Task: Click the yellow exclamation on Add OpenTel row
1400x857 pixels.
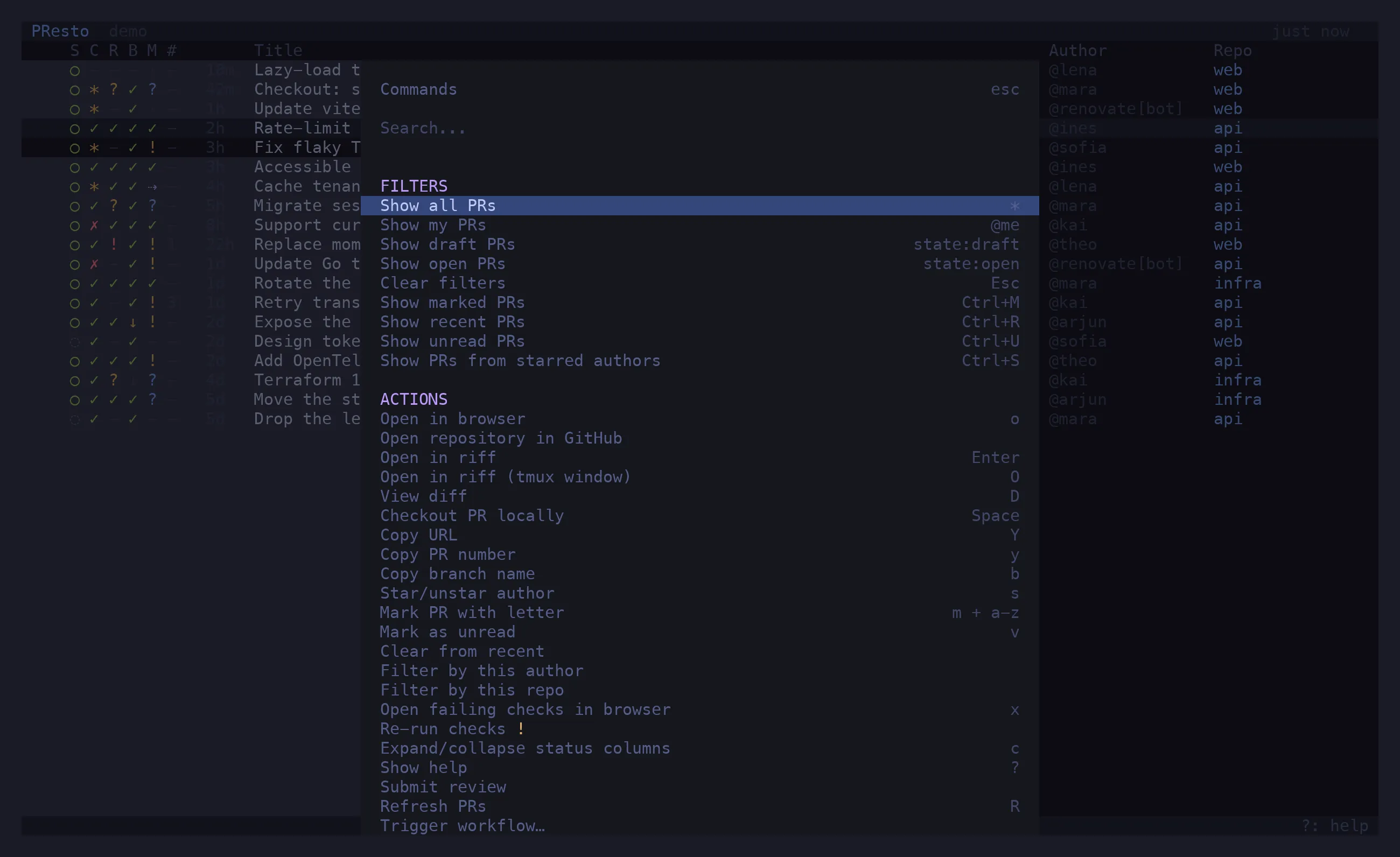Action: point(152,361)
